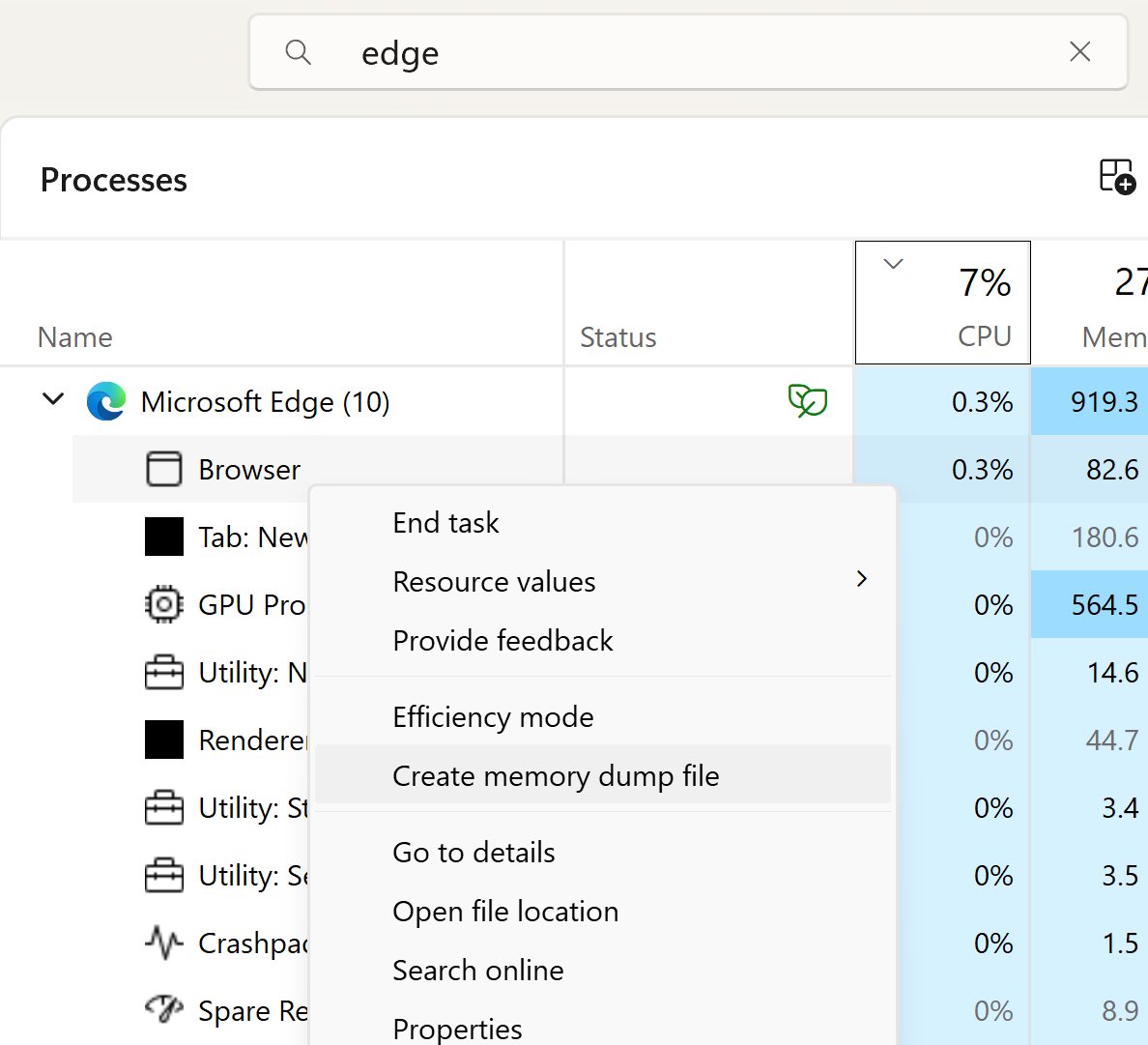Choose End task in context menu

(603, 523)
